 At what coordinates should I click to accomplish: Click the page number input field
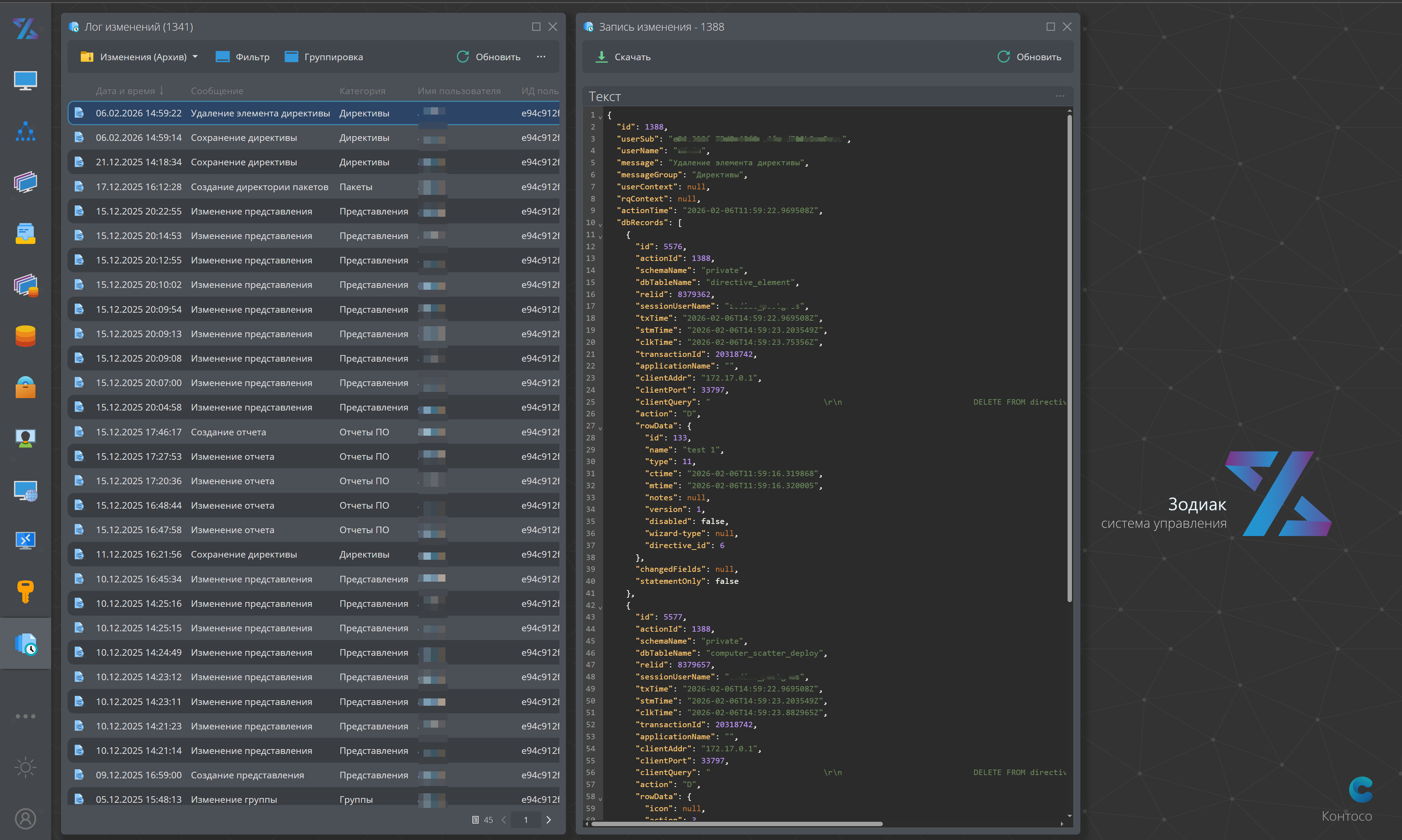pyautogui.click(x=525, y=820)
